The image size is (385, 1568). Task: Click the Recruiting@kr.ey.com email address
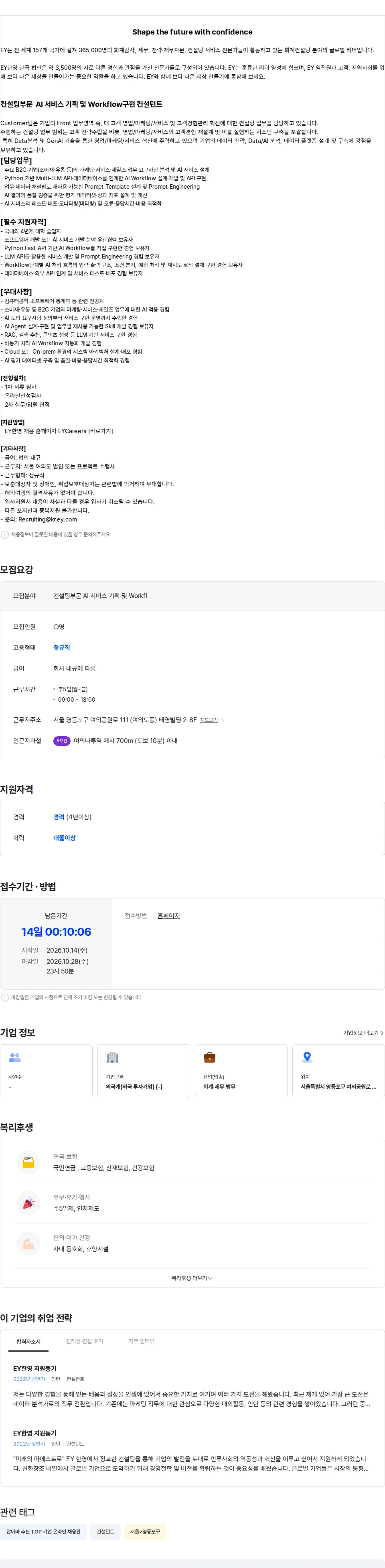(x=47, y=519)
